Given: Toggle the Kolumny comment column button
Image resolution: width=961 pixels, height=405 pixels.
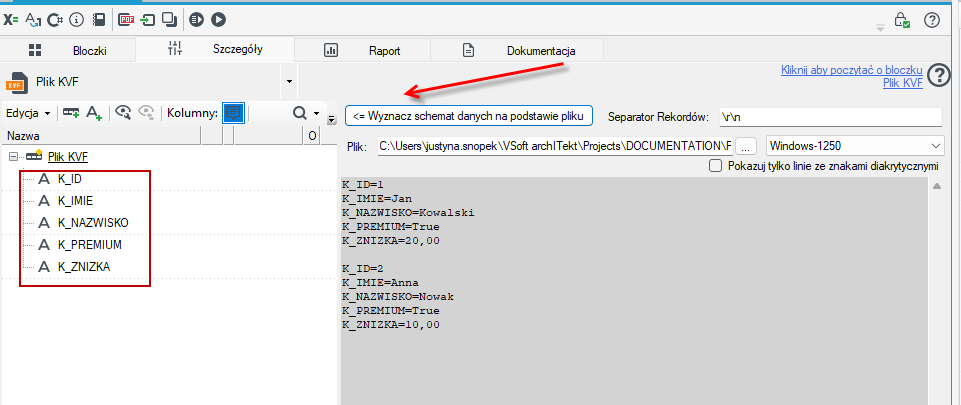Looking at the screenshot, I should pyautogui.click(x=233, y=113).
